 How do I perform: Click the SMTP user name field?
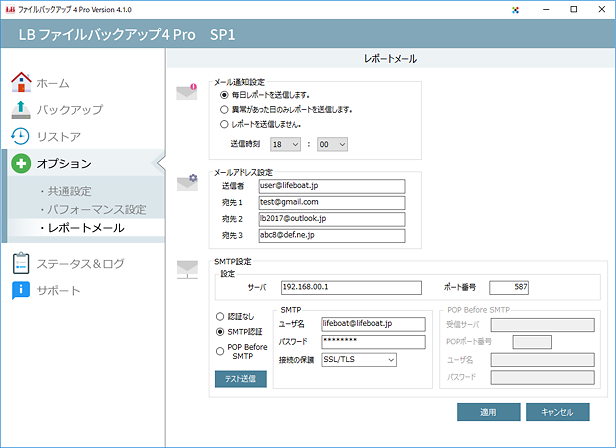click(x=373, y=324)
